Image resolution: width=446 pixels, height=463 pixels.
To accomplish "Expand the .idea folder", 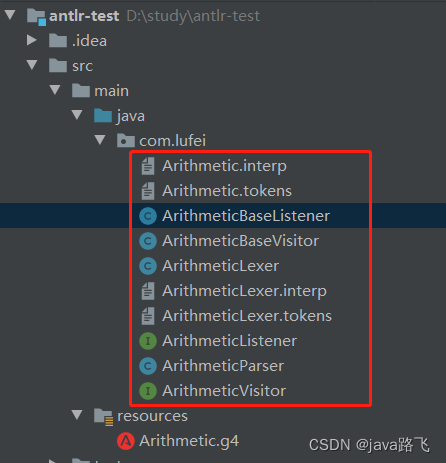I will coord(32,40).
